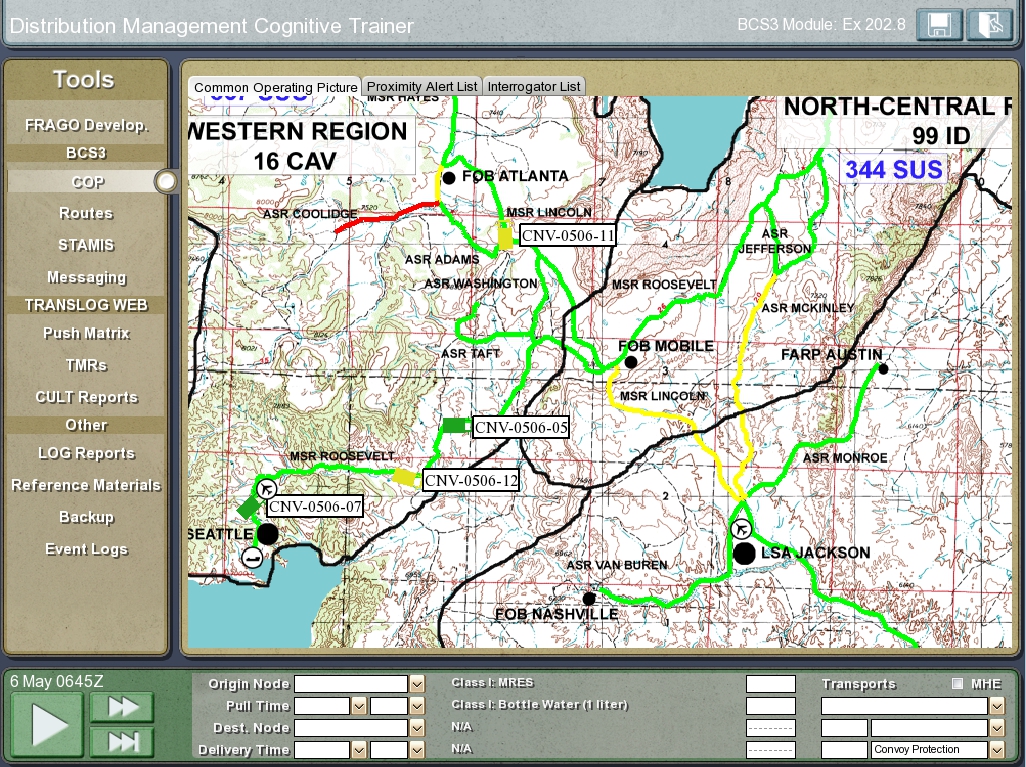Click the exit door icon
Image resolution: width=1026 pixels, height=767 pixels.
[x=989, y=25]
